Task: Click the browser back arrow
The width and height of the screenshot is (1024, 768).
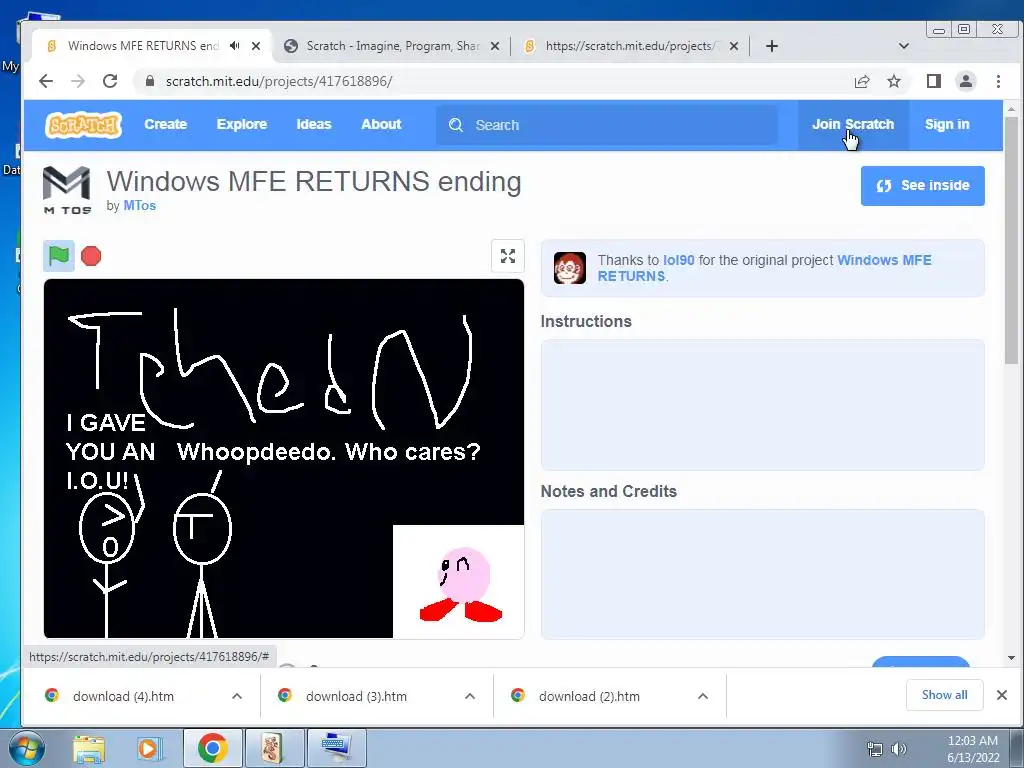Action: (x=46, y=81)
